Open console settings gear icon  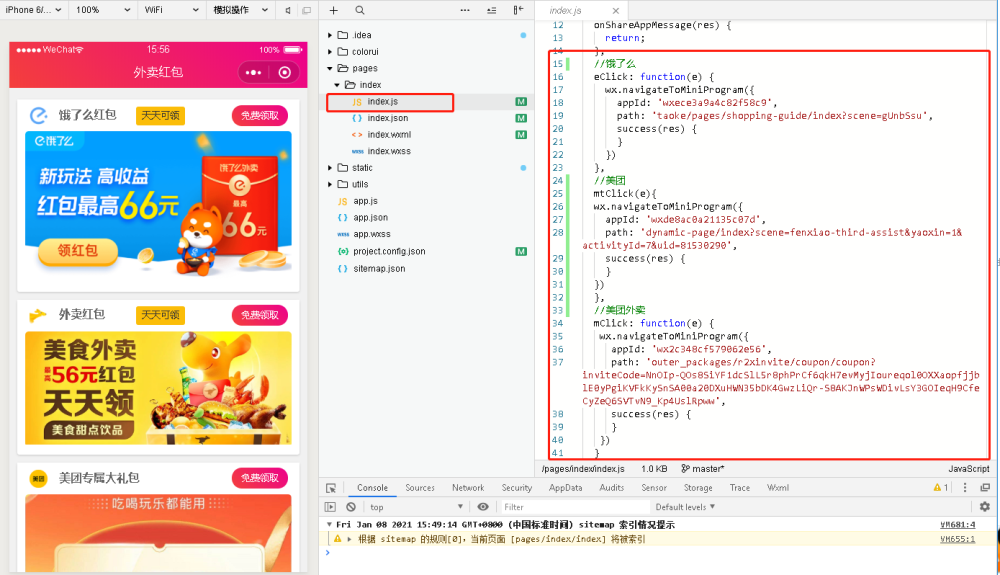[985, 506]
